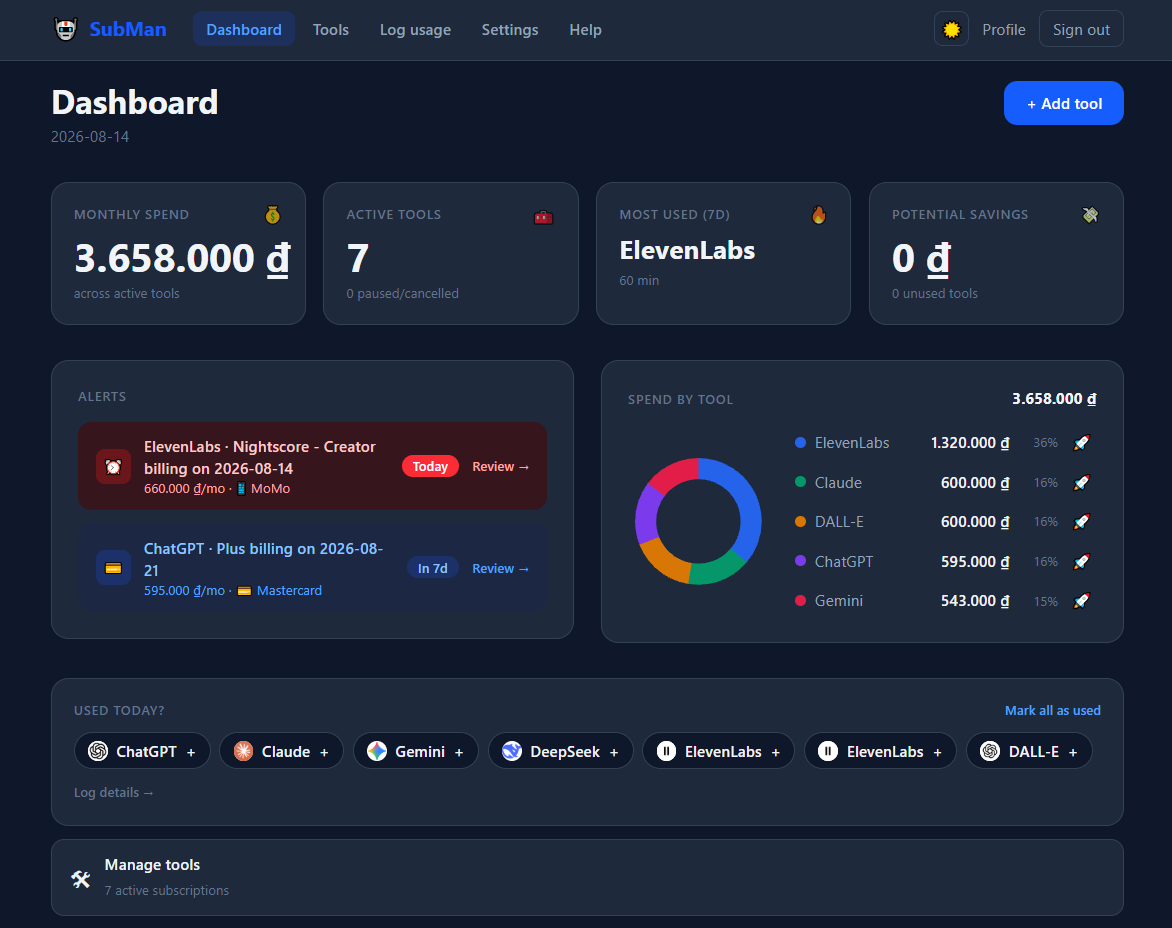The width and height of the screenshot is (1172, 928).
Task: Open the Settings menu item
Action: (x=510, y=29)
